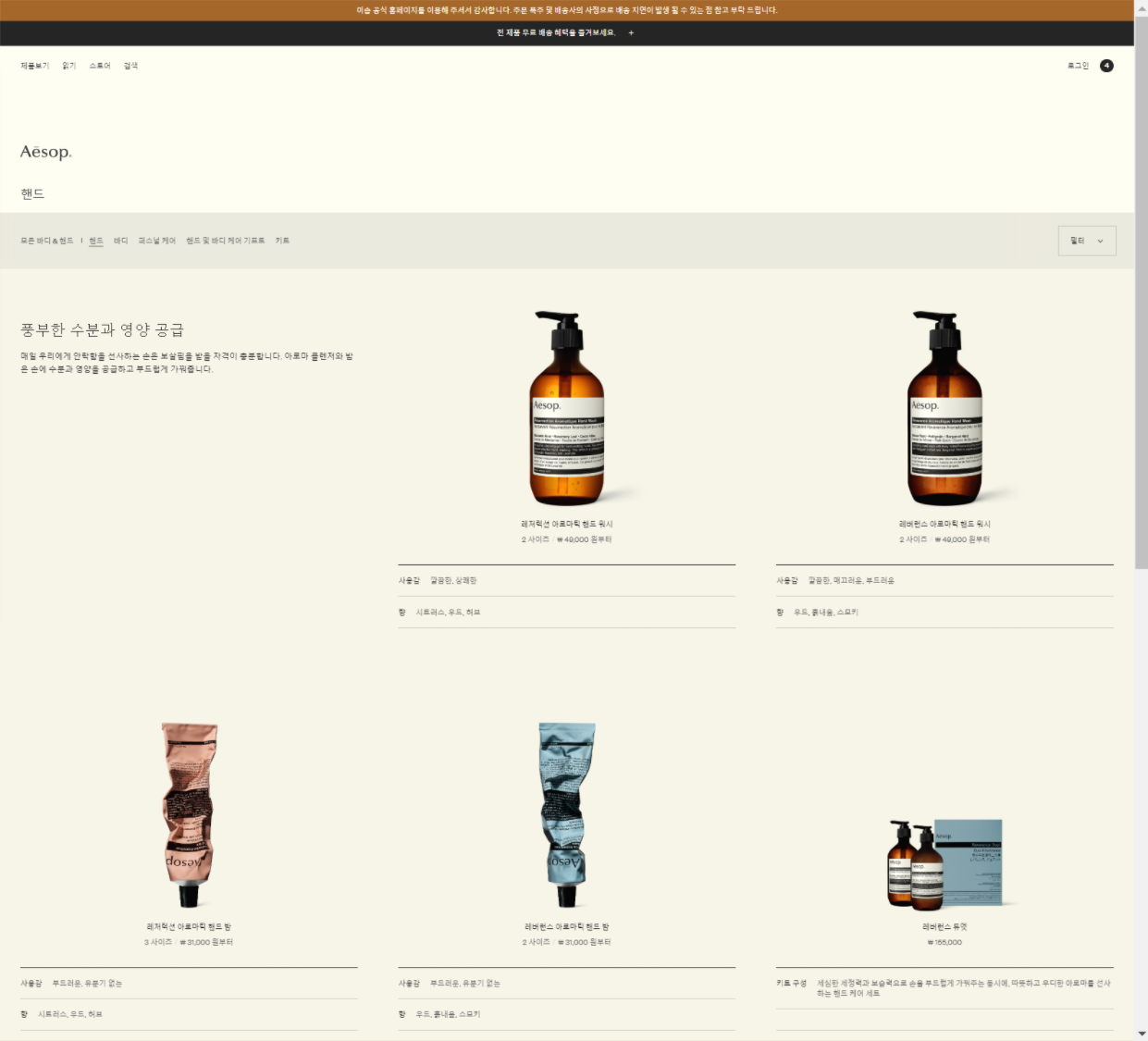Click 레버런스 hand wash 우드, 흙내음, 스모키 scent
The width and height of the screenshot is (1148, 1041).
(x=826, y=612)
